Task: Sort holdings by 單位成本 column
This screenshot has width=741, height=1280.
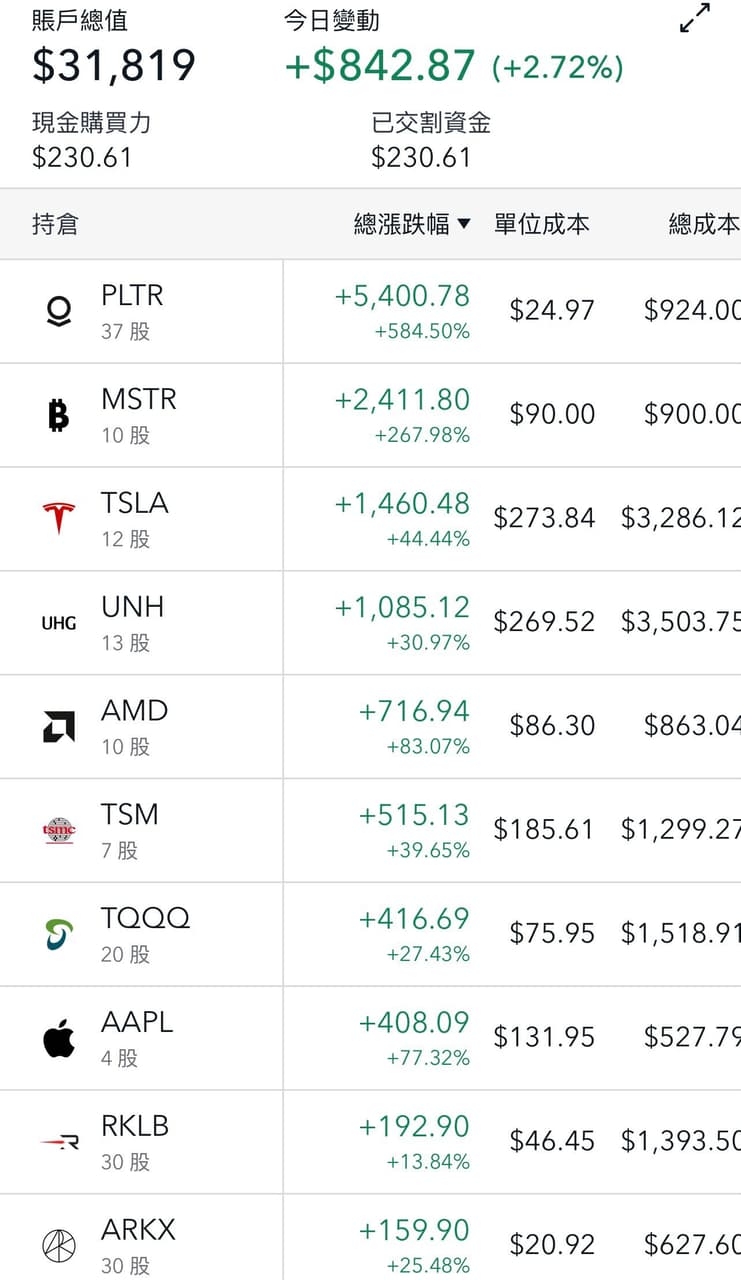Action: click(541, 224)
